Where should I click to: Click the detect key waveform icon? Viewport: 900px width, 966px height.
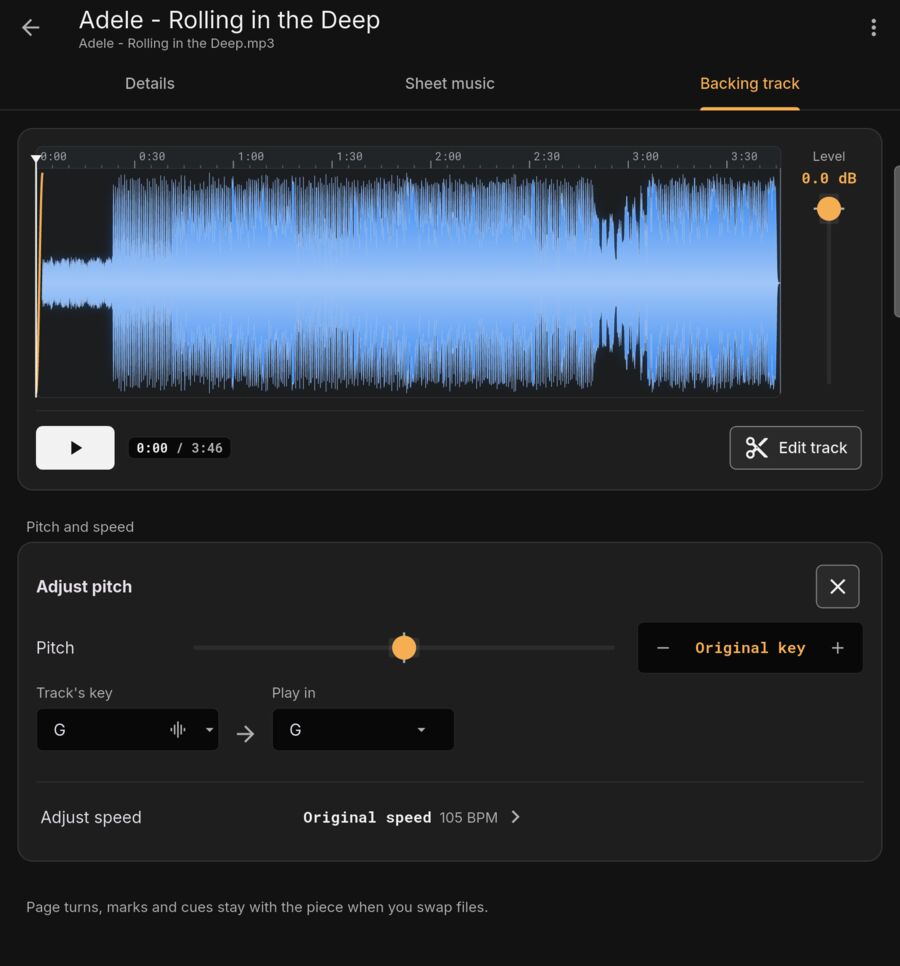(x=178, y=730)
